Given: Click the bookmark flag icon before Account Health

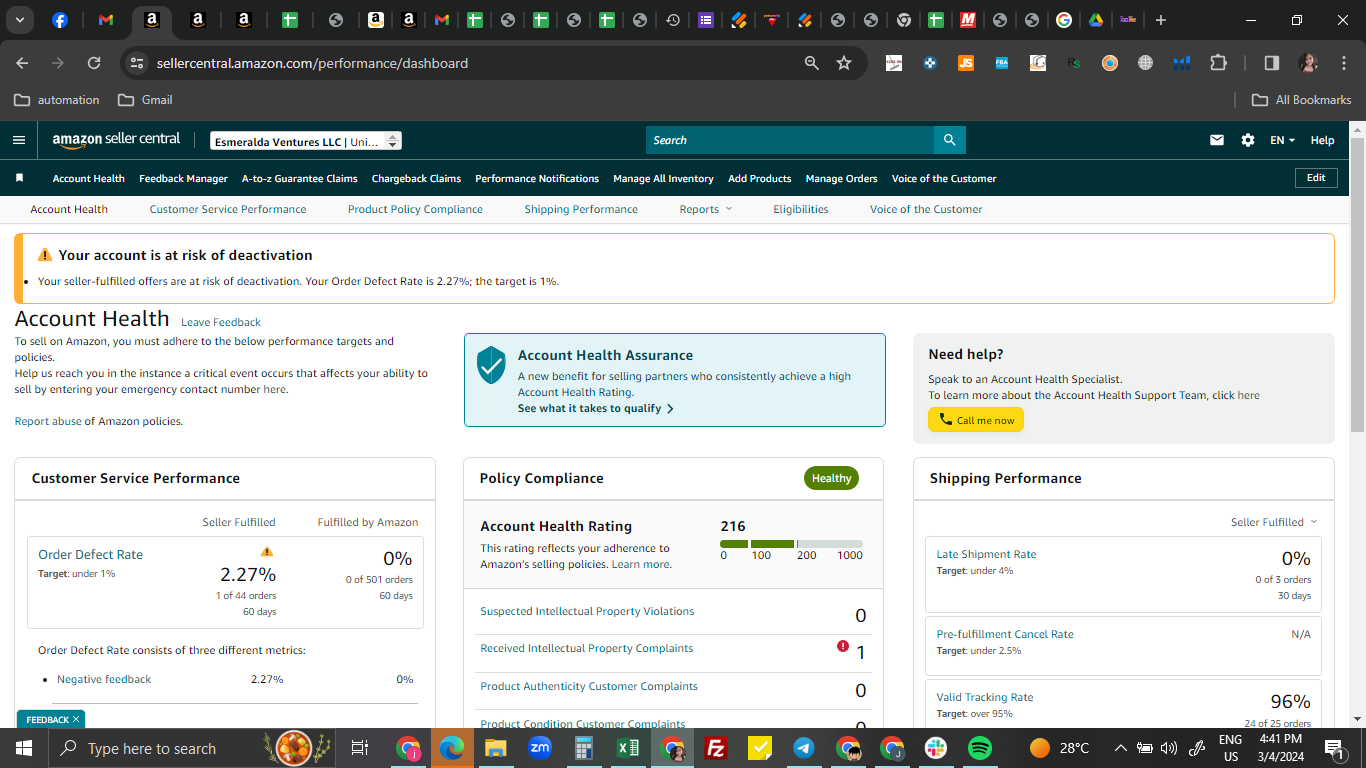Looking at the screenshot, I should pyautogui.click(x=19, y=178).
